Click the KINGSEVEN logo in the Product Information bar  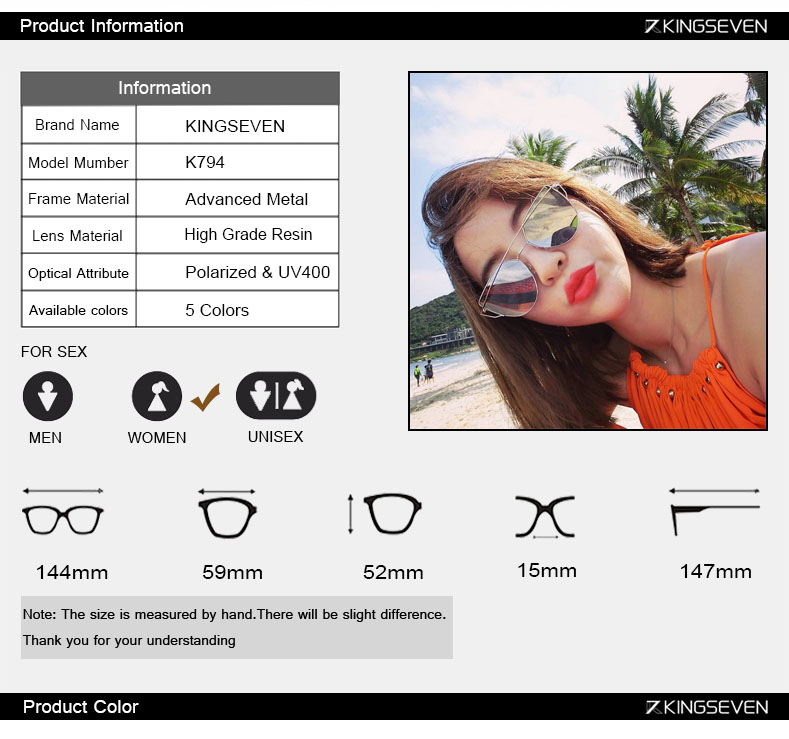706,26
